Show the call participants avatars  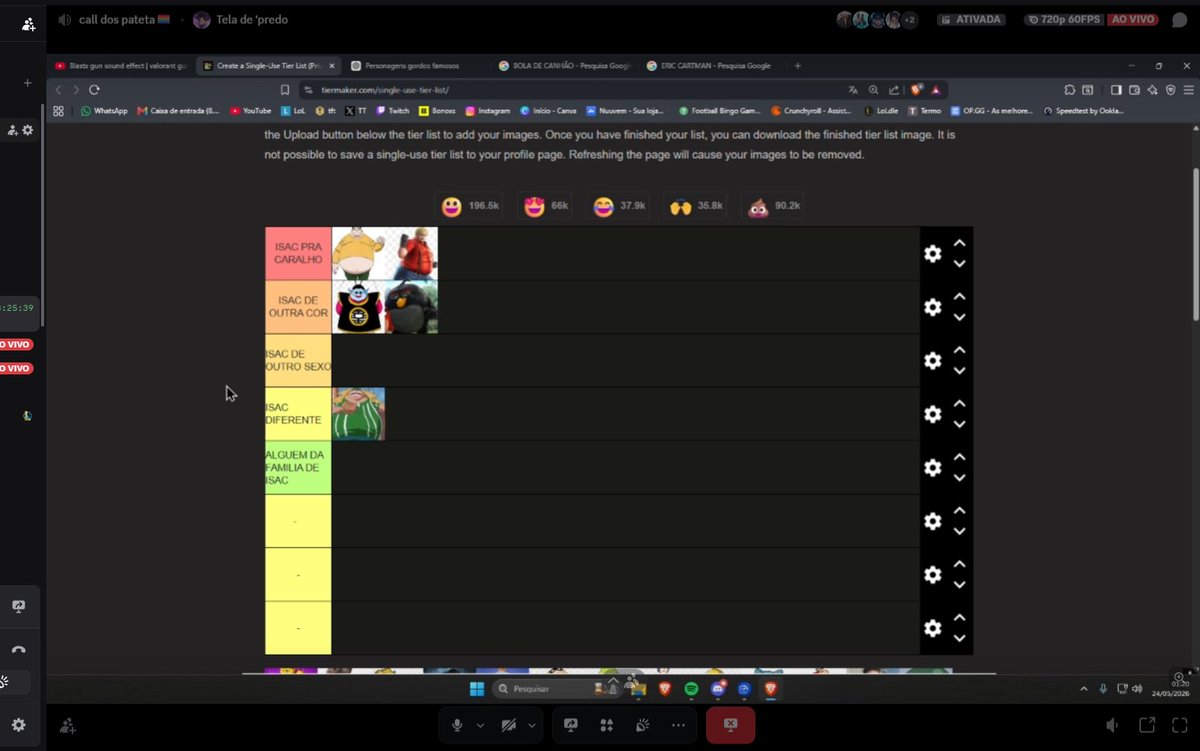(877, 20)
